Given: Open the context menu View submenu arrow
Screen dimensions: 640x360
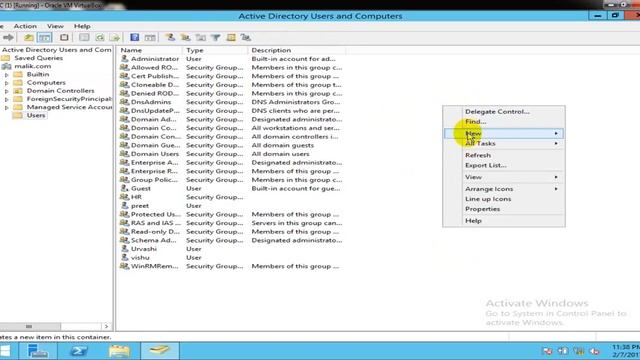Looking at the screenshot, I should point(556,177).
